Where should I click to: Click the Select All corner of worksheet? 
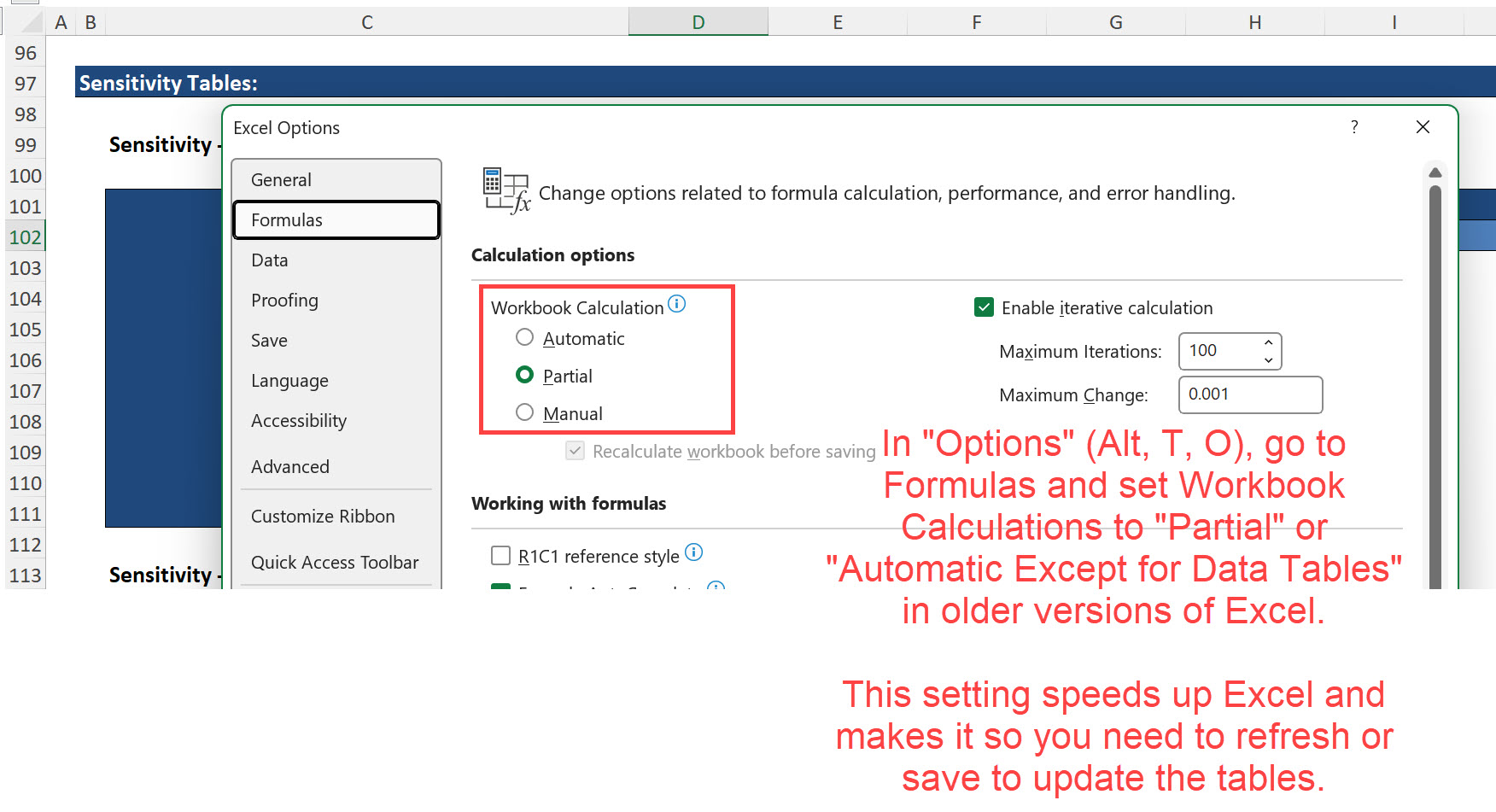pyautogui.click(x=25, y=22)
